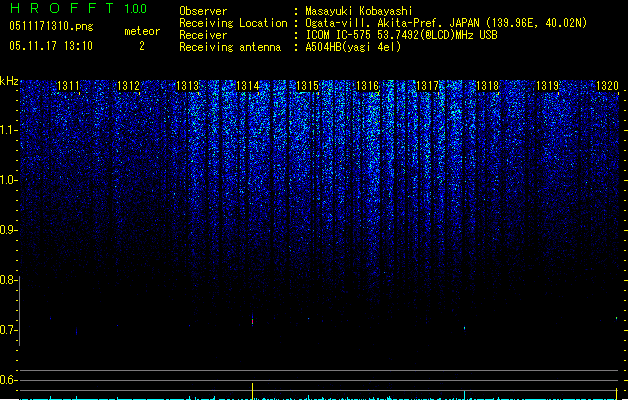Click the 1314 time marker
This screenshot has height=400, width=629.
click(x=248, y=86)
